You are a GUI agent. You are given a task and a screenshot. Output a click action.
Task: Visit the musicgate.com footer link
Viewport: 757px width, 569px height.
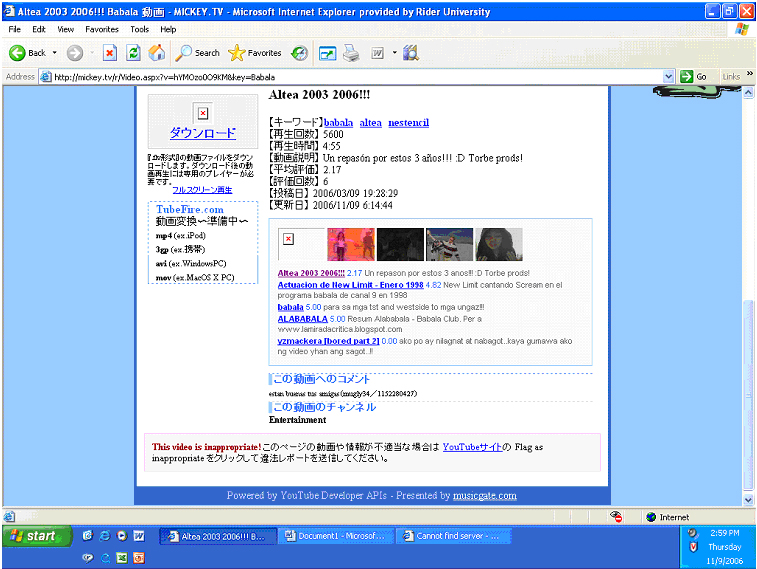(x=485, y=496)
